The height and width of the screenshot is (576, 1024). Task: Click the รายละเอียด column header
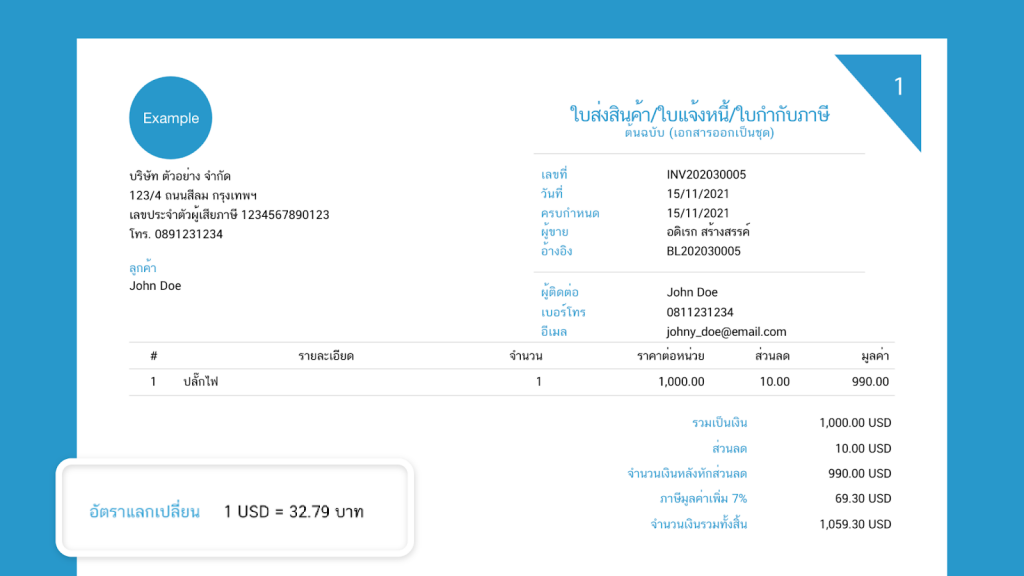click(x=326, y=356)
